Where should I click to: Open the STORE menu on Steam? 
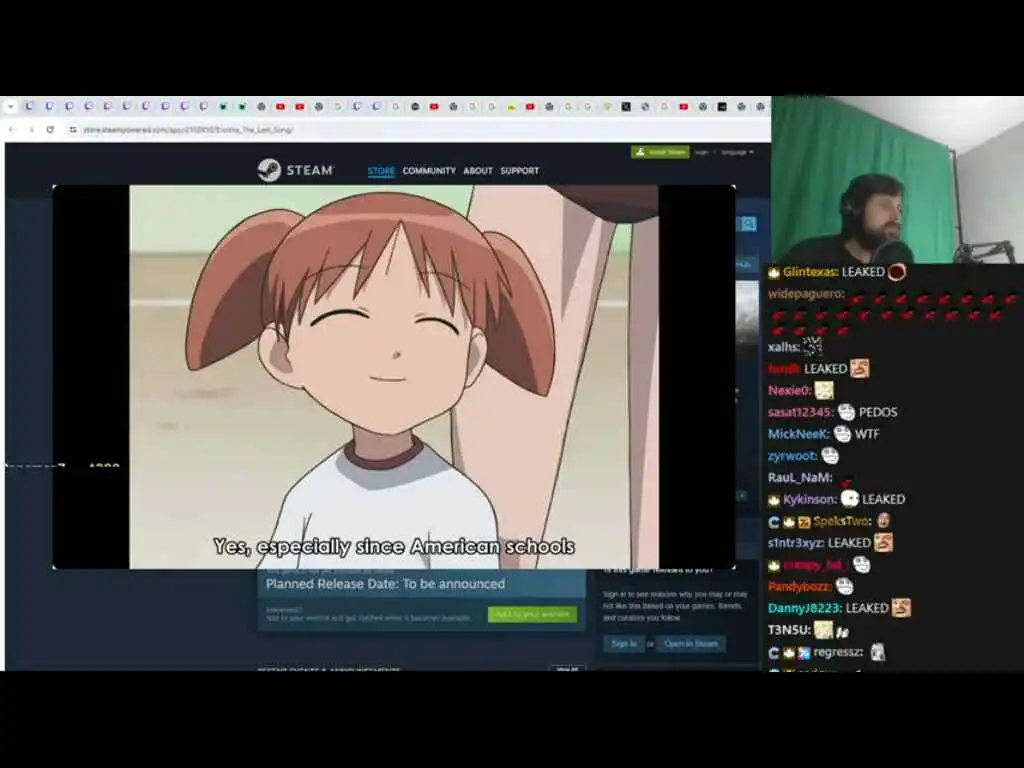click(381, 171)
